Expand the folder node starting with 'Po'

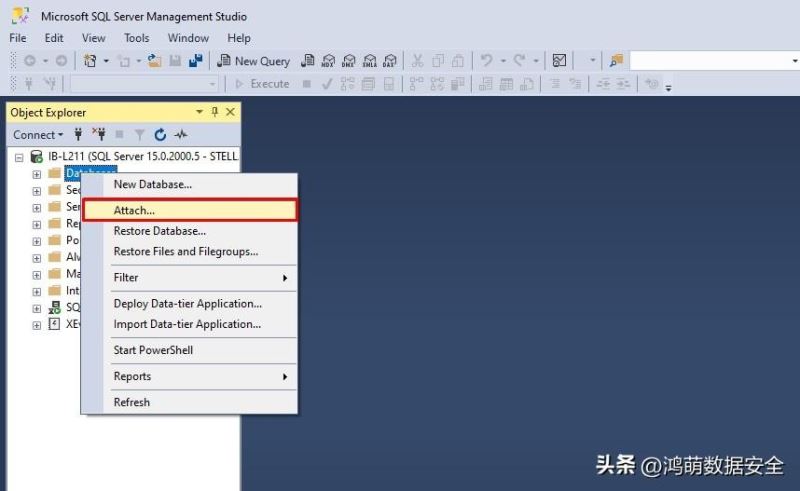click(x=37, y=241)
